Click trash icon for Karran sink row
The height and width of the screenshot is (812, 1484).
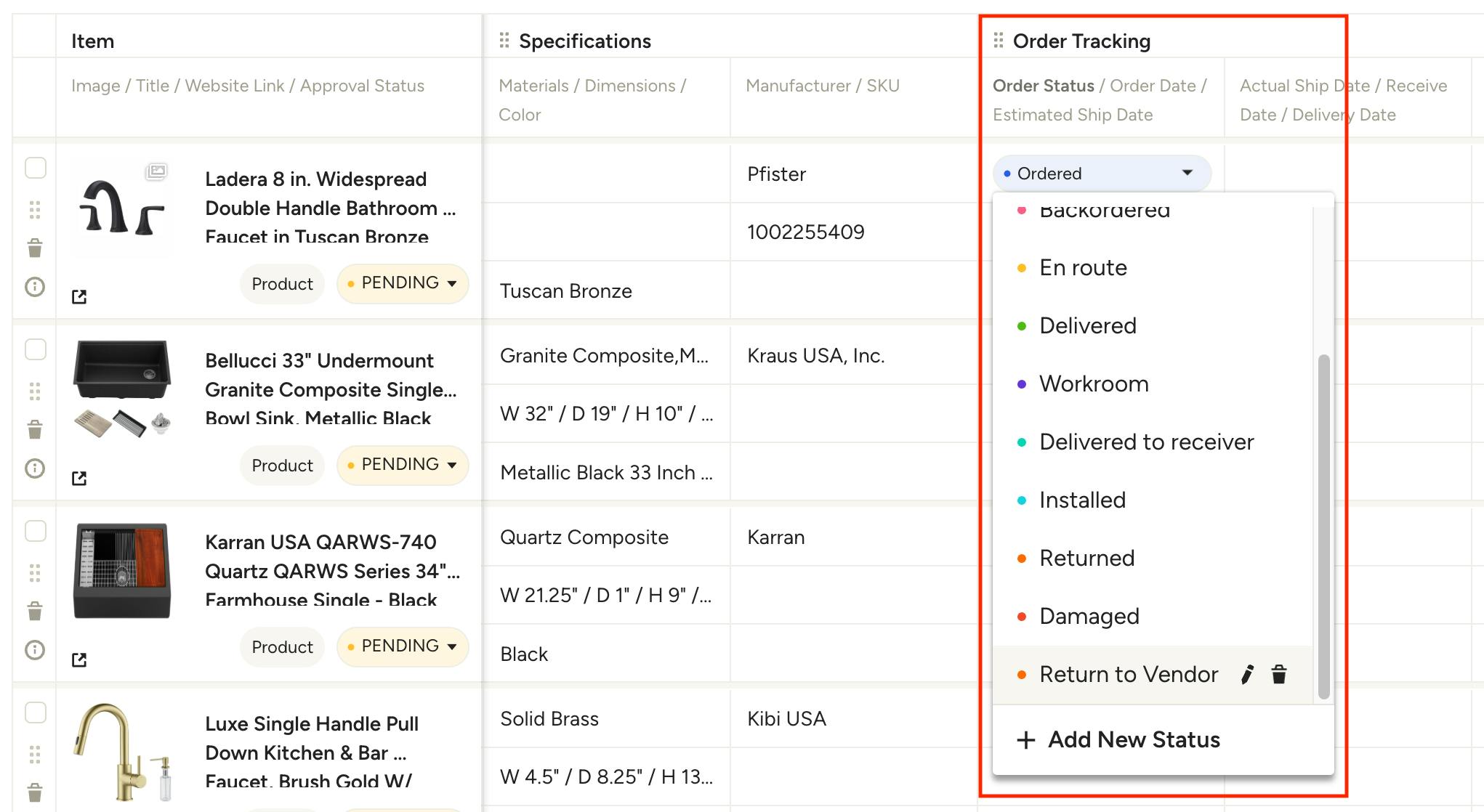pyautogui.click(x=35, y=612)
